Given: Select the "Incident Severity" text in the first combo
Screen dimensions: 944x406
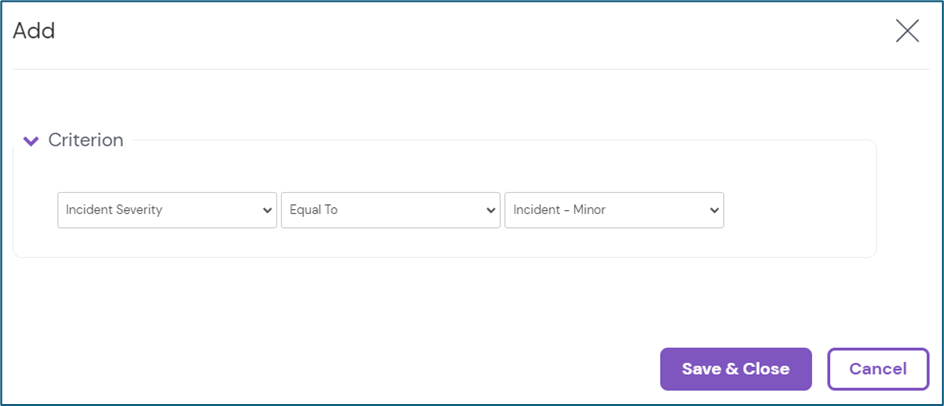Looking at the screenshot, I should coord(114,210).
